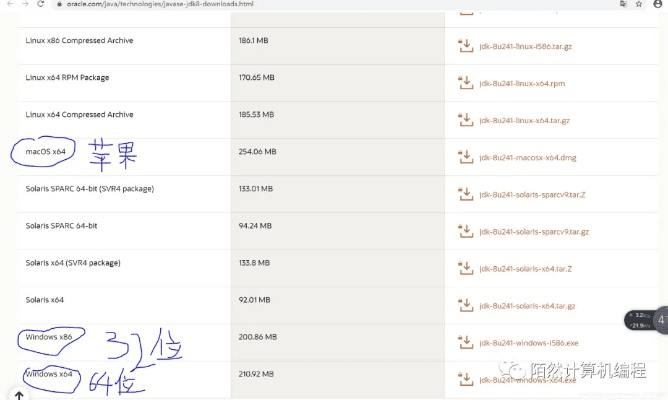The width and height of the screenshot is (668, 400).
Task: Click download icon for Linux x64 Compressed Archive
Action: (464, 120)
